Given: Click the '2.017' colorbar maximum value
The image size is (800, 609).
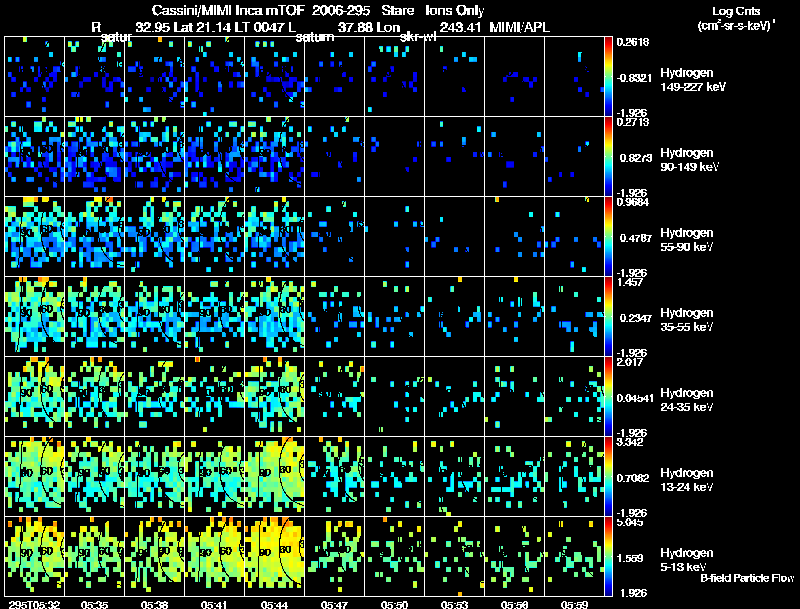Looking at the screenshot, I should [x=630, y=362].
